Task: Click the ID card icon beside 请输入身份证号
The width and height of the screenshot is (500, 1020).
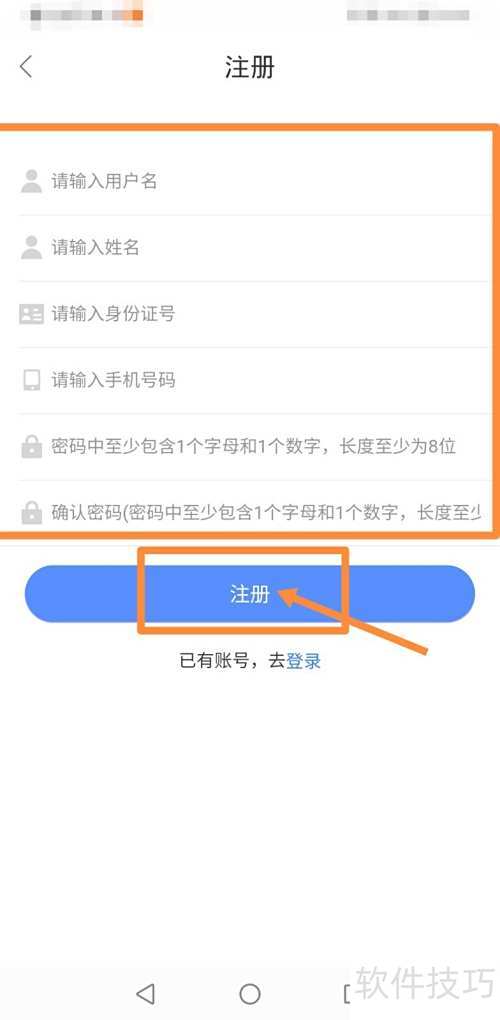Action: 31,314
